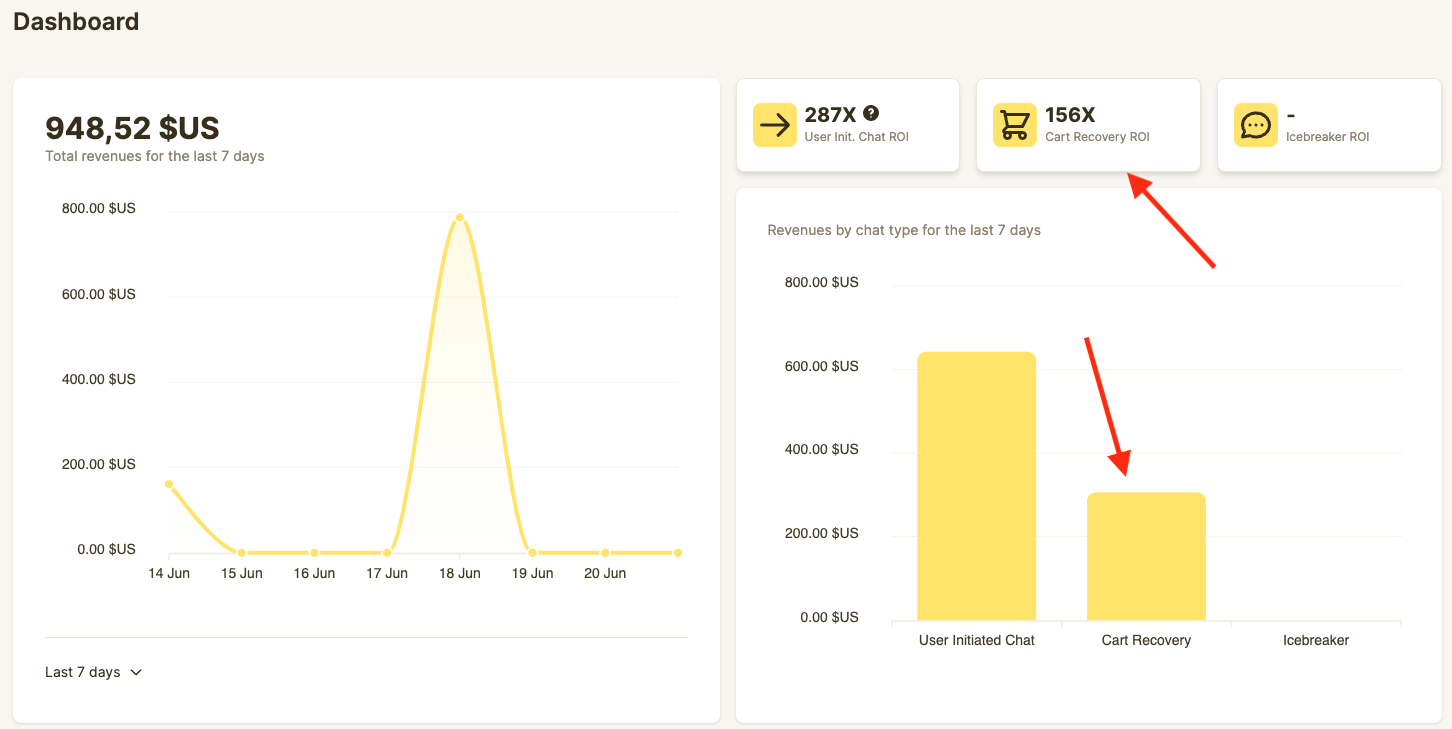This screenshot has width=1452, height=729.
Task: Click the shopping cart icon
Action: click(1014, 125)
